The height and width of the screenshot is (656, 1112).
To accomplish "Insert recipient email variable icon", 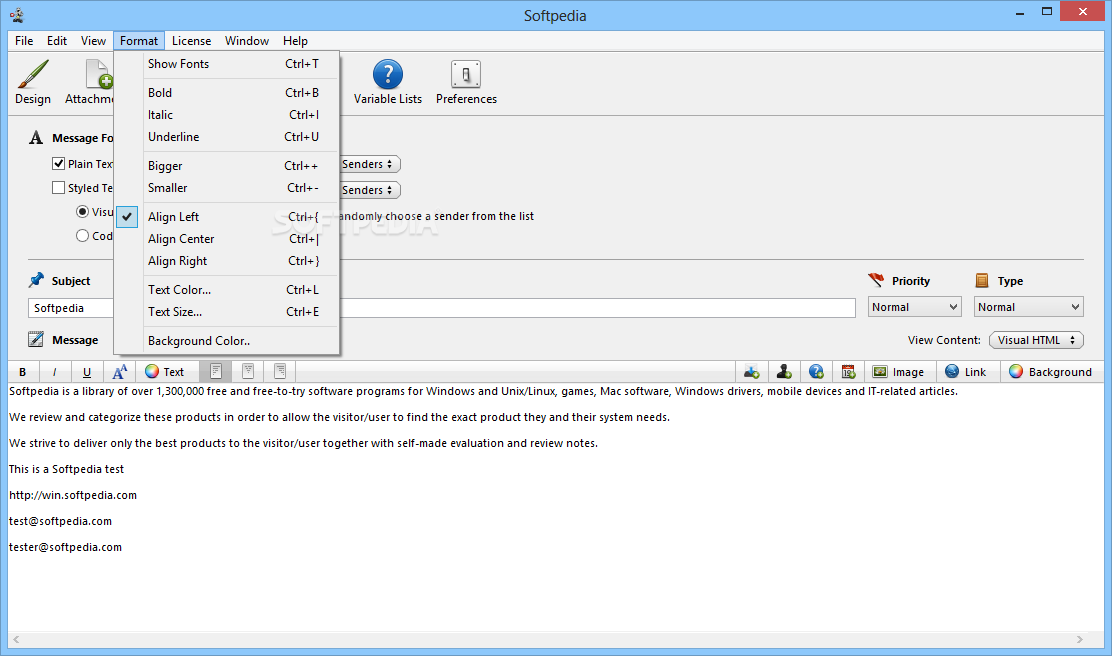I will pos(752,372).
